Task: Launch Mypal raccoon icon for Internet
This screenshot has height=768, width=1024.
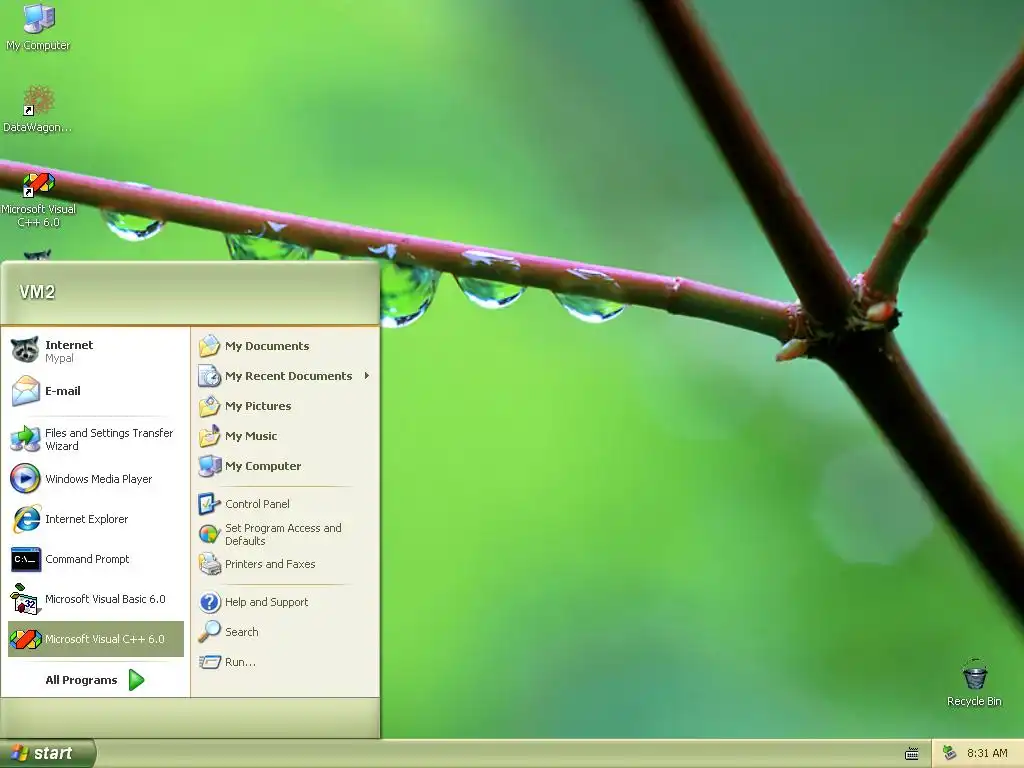Action: point(25,351)
